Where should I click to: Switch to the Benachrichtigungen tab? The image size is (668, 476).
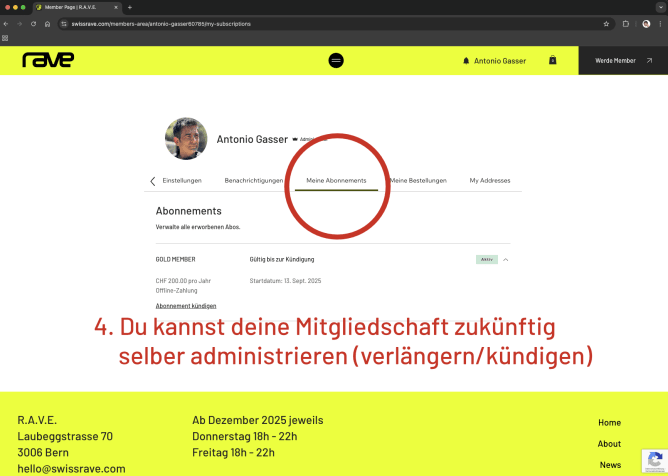(x=253, y=180)
